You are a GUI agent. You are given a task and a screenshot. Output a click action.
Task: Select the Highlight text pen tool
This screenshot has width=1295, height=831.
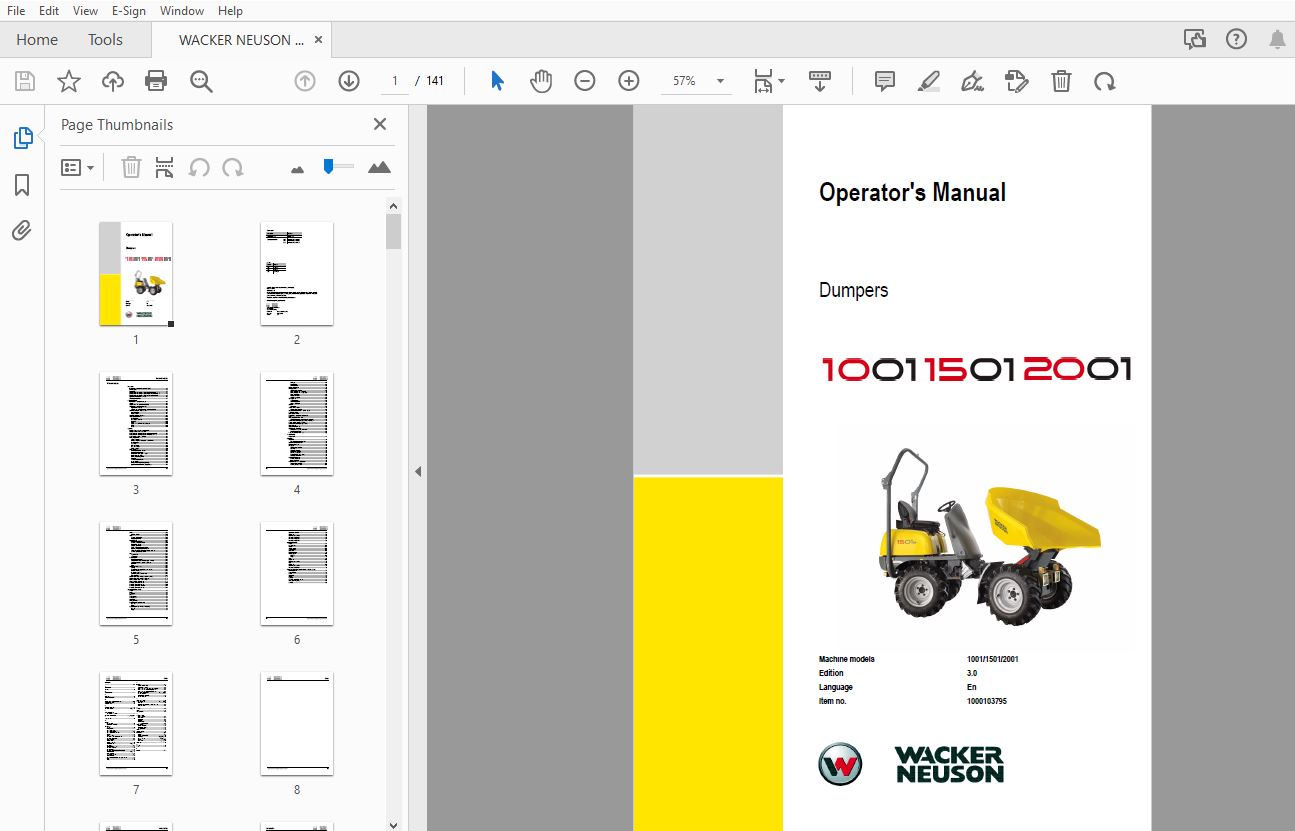click(x=929, y=81)
